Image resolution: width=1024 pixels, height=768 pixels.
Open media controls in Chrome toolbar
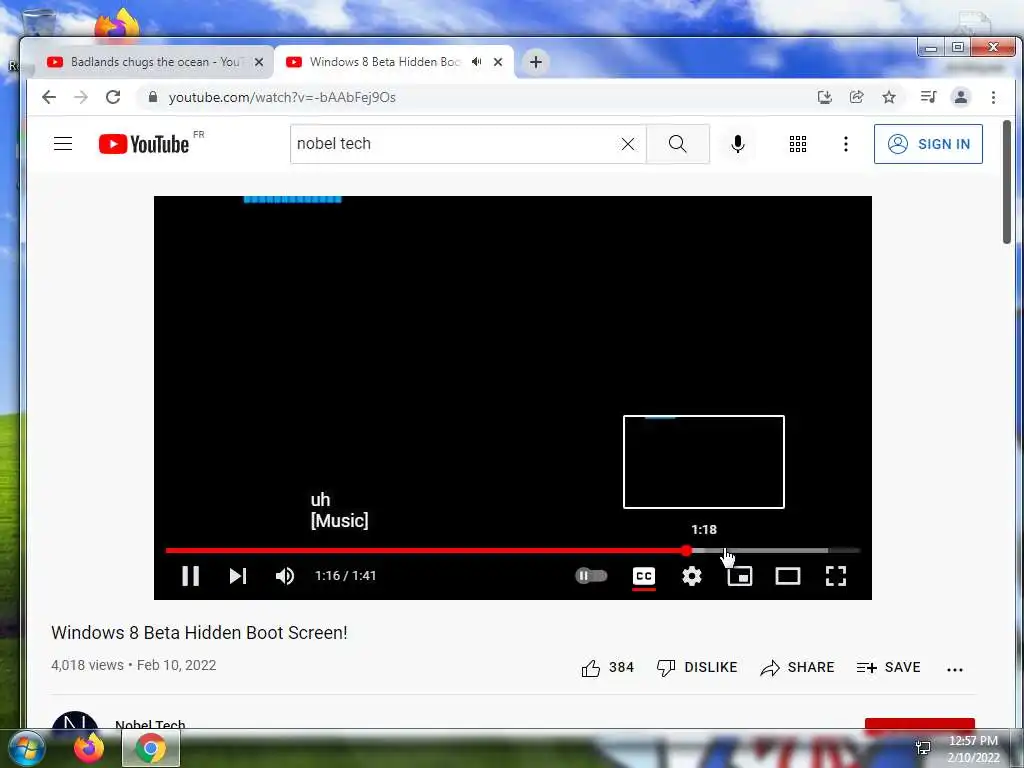point(928,97)
